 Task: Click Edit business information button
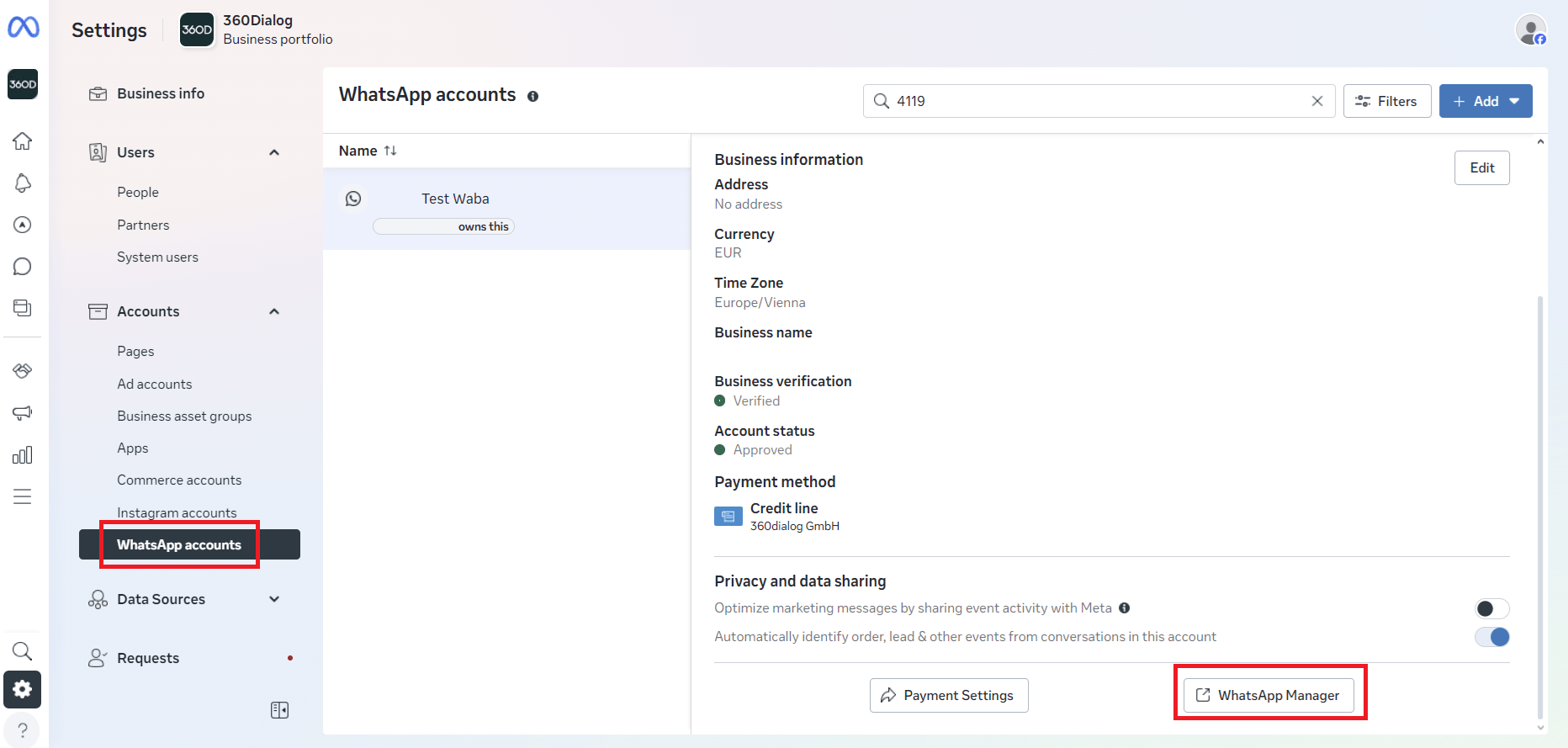[1482, 167]
